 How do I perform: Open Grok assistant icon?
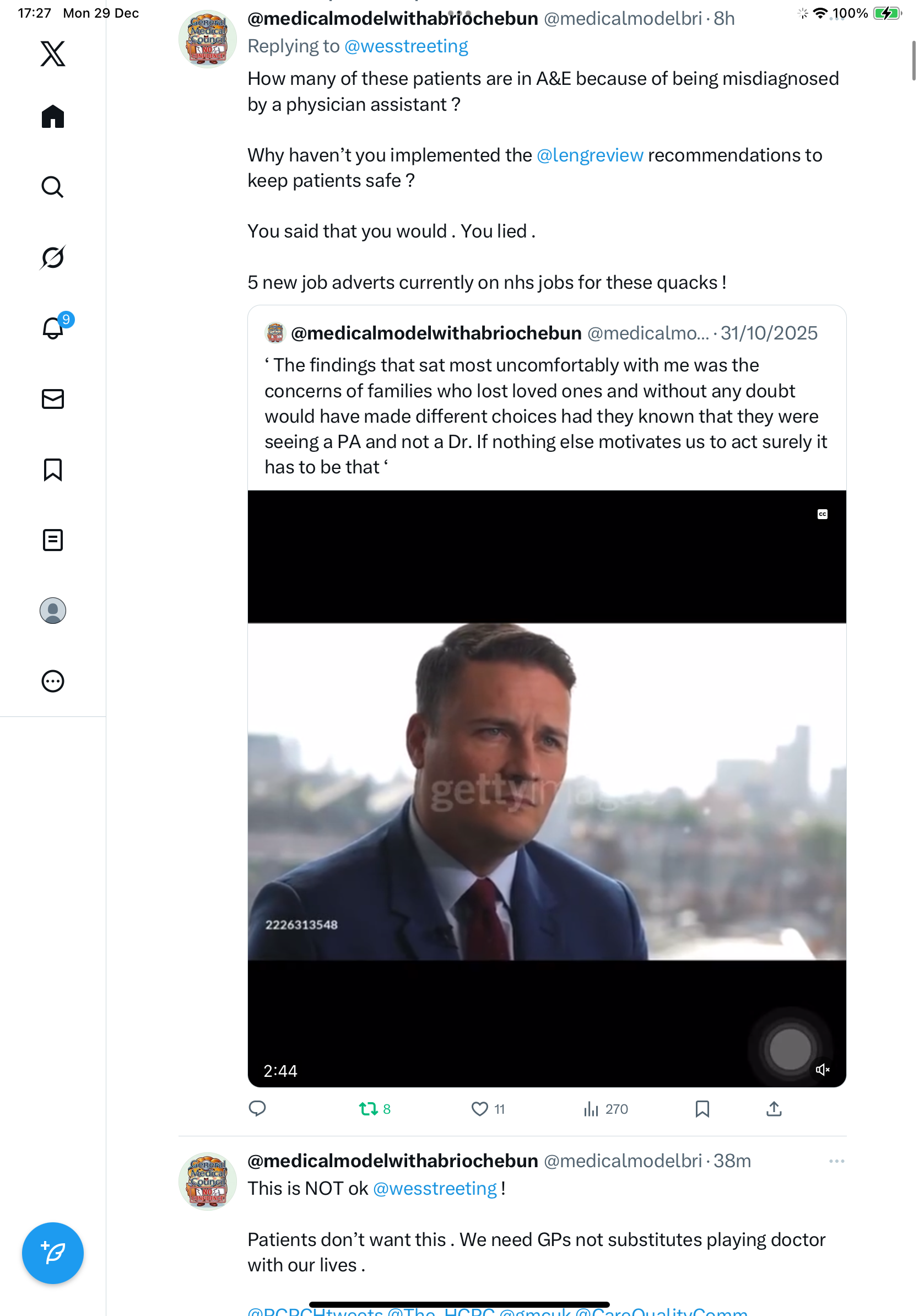[53, 257]
